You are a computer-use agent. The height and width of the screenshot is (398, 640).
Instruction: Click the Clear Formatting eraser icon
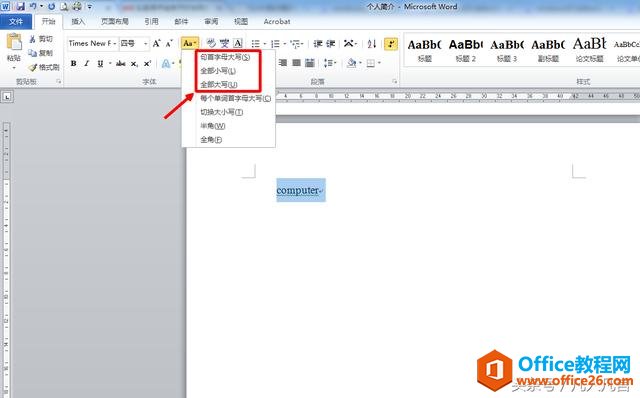pyautogui.click(x=211, y=43)
